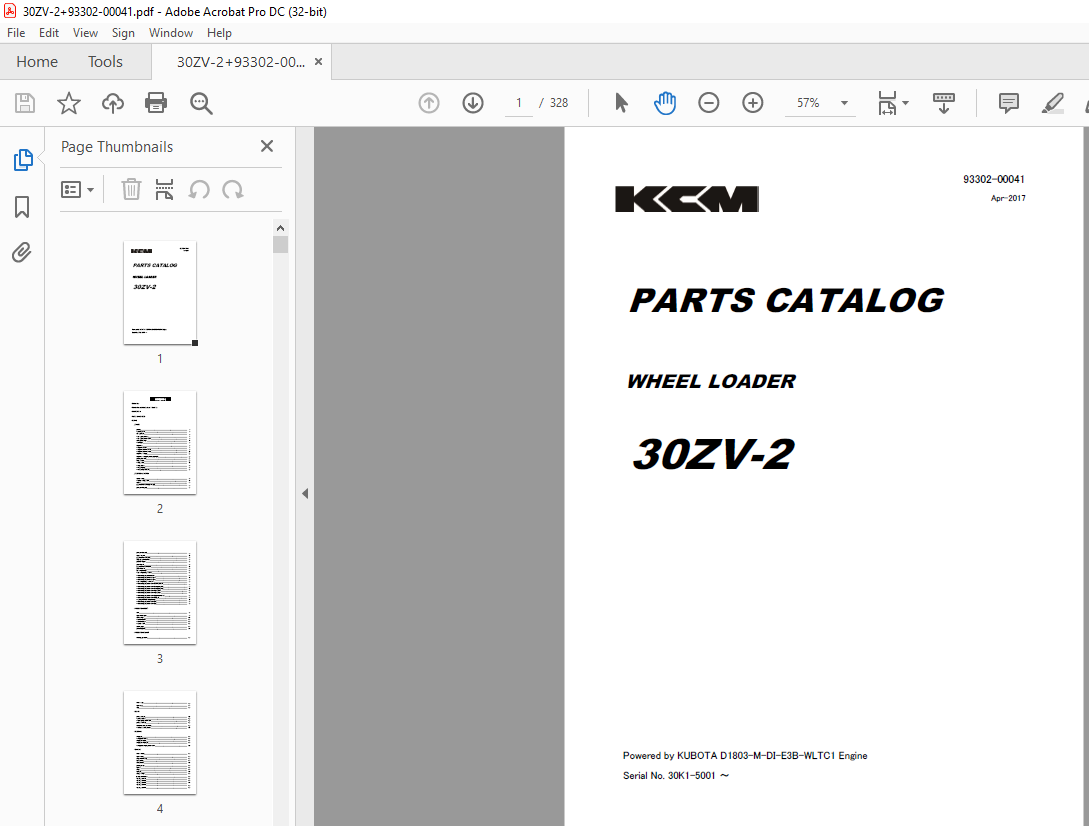Add document to starred with star icon

pos(69,103)
